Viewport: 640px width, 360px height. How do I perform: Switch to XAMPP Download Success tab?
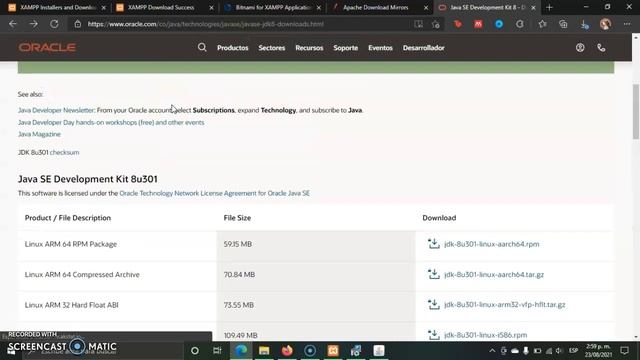pyautogui.click(x=160, y=7)
